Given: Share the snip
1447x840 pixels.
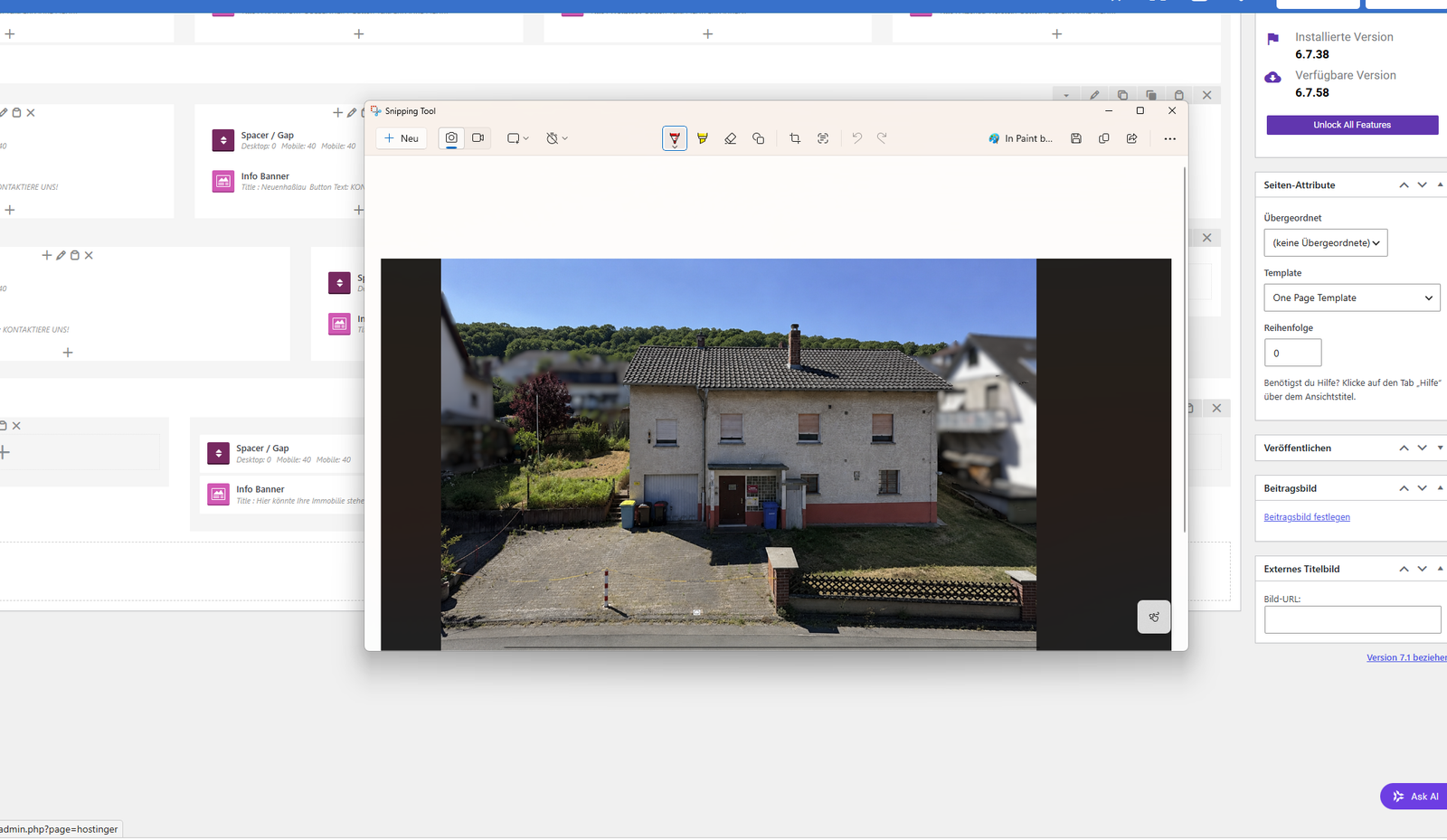Looking at the screenshot, I should coord(1132,138).
